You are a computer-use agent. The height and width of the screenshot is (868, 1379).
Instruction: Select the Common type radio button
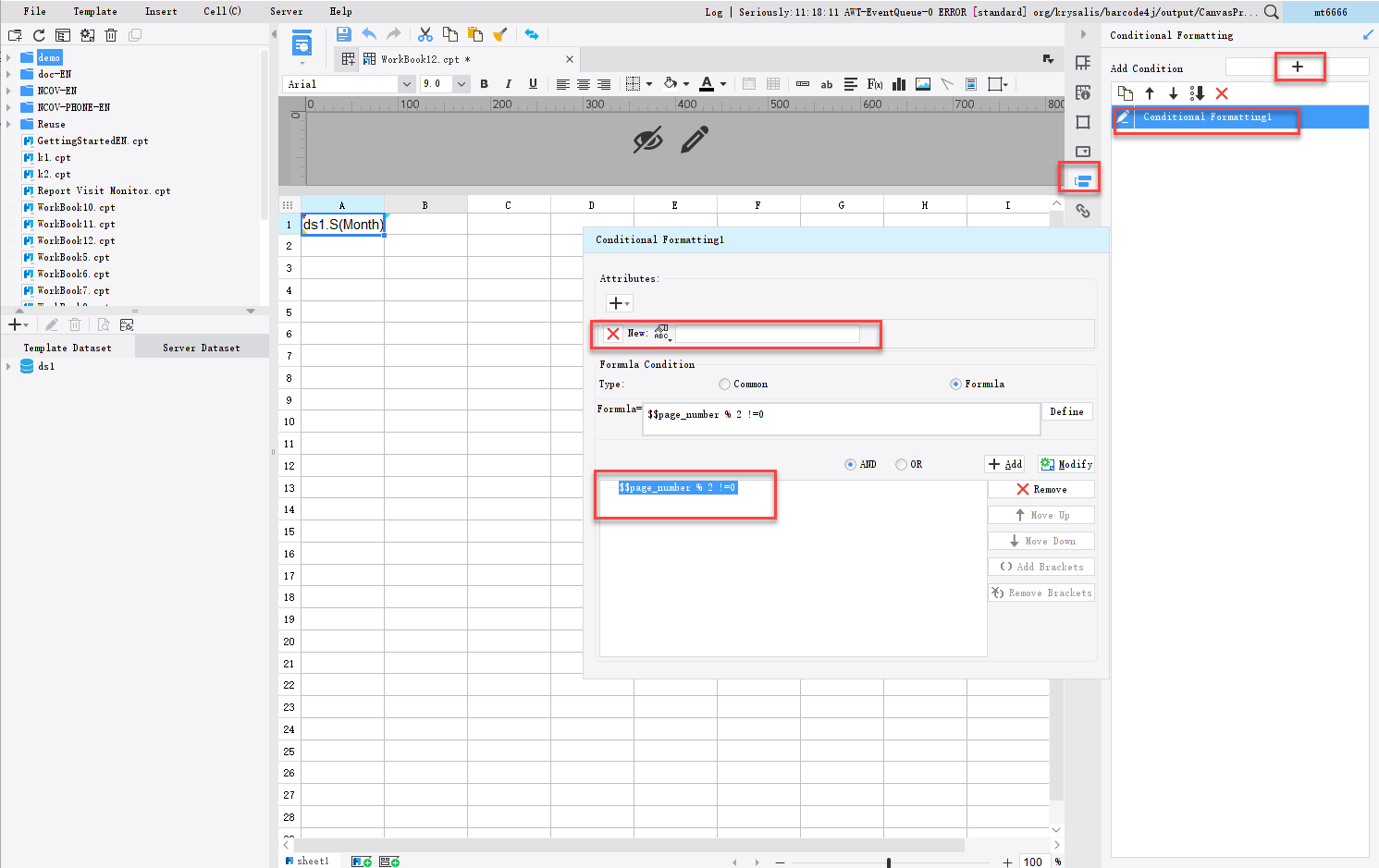(x=724, y=385)
